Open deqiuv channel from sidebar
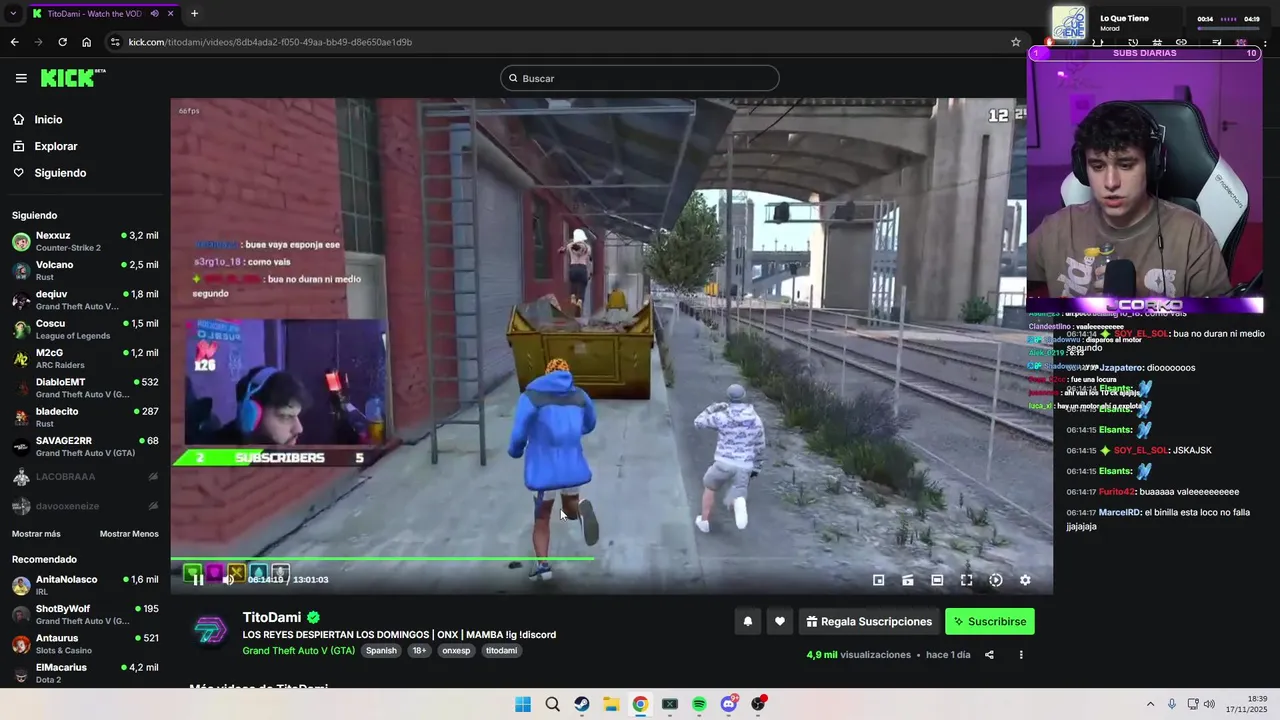The width and height of the screenshot is (1280, 720). click(85, 300)
